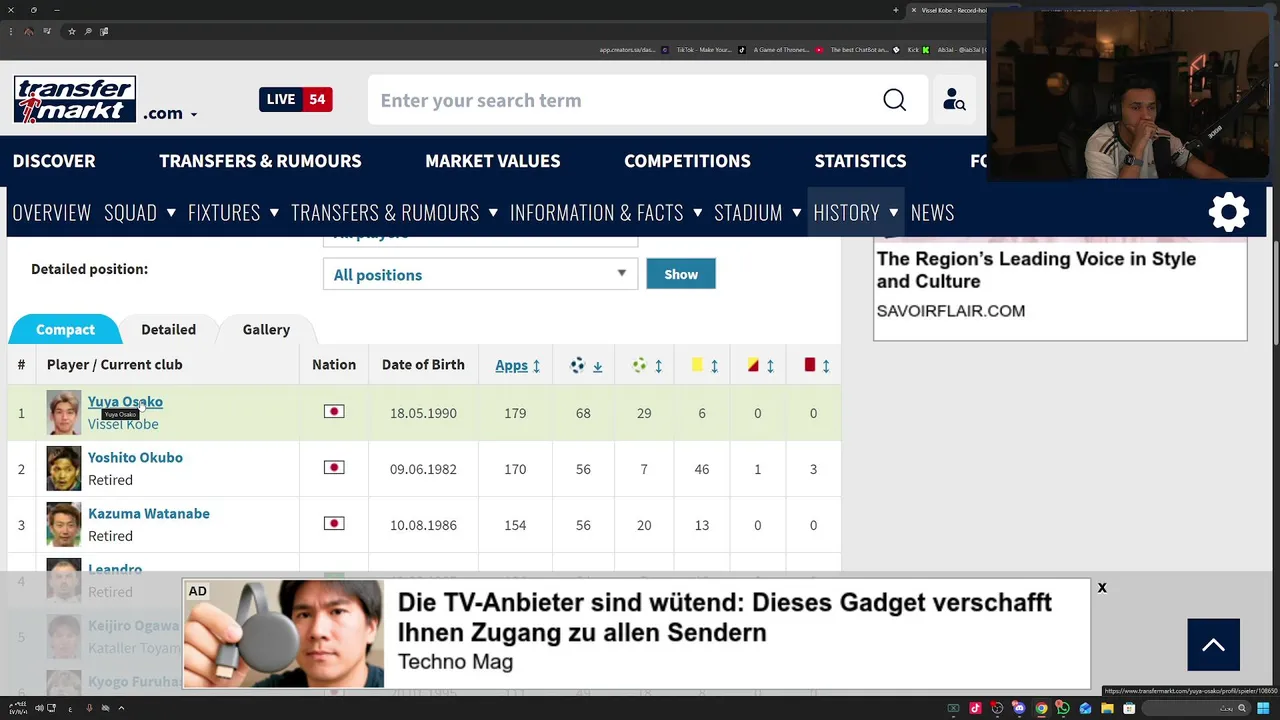Open Yoshito Okubo's profile link

pos(135,457)
